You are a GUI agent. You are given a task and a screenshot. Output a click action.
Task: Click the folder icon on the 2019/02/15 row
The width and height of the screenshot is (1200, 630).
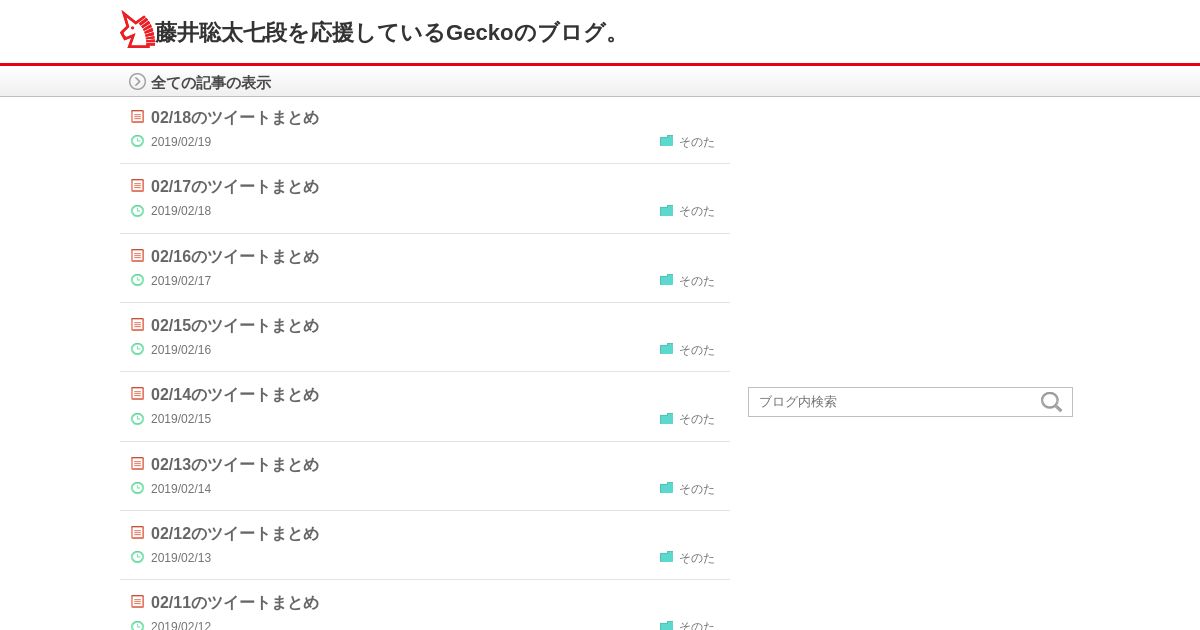pos(666,419)
